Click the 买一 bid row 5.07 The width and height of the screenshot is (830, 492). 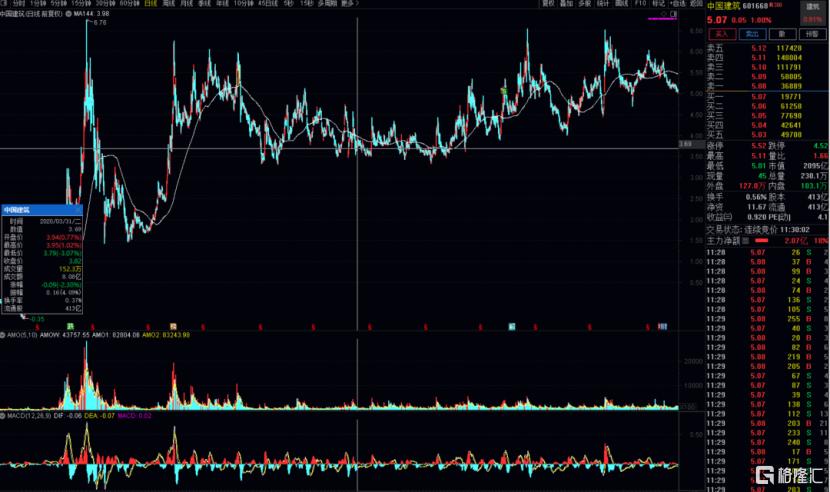point(767,97)
